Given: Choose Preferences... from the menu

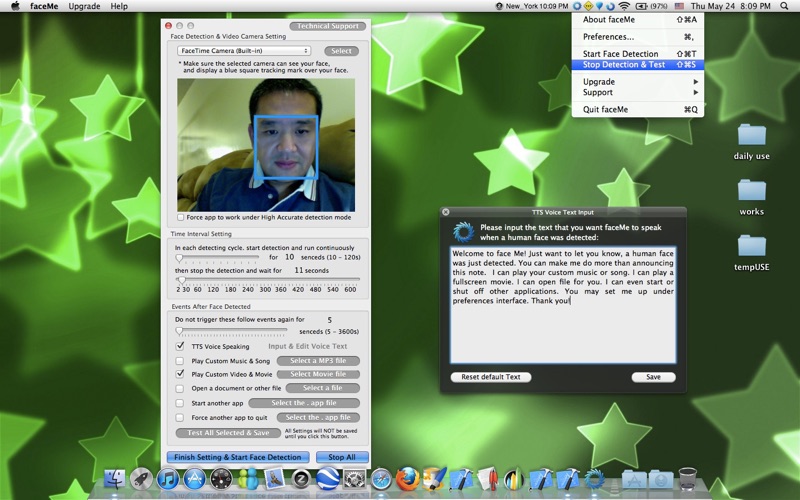Looking at the screenshot, I should pos(638,37).
